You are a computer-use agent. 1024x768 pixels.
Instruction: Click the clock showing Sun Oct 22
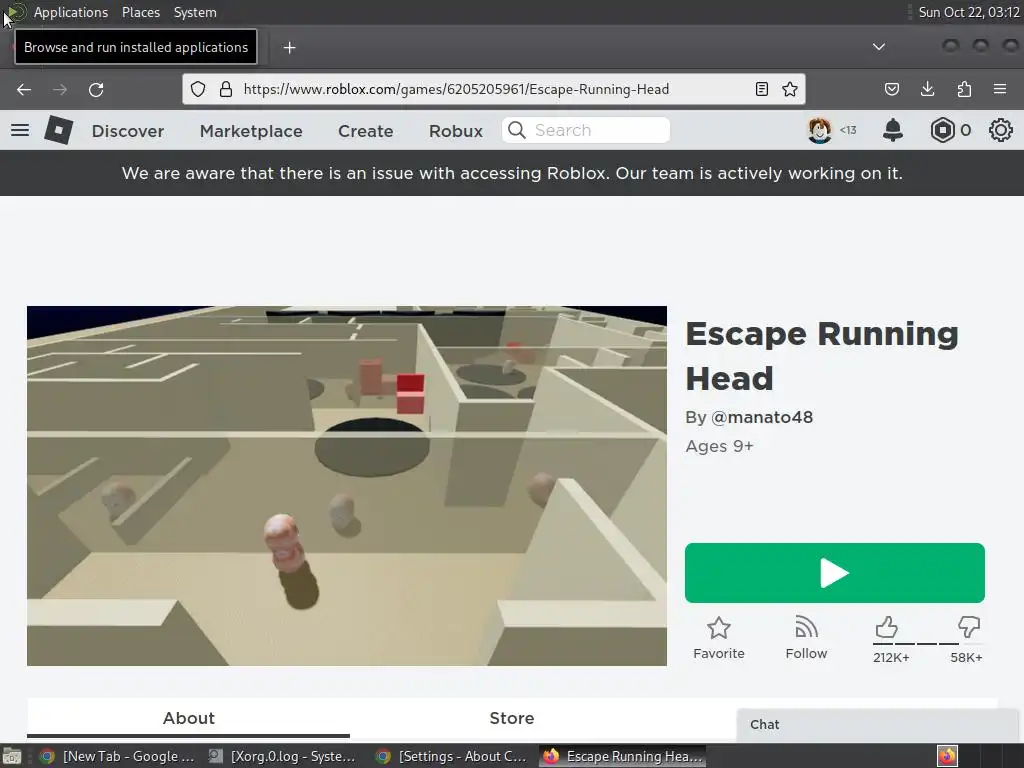pyautogui.click(x=968, y=12)
